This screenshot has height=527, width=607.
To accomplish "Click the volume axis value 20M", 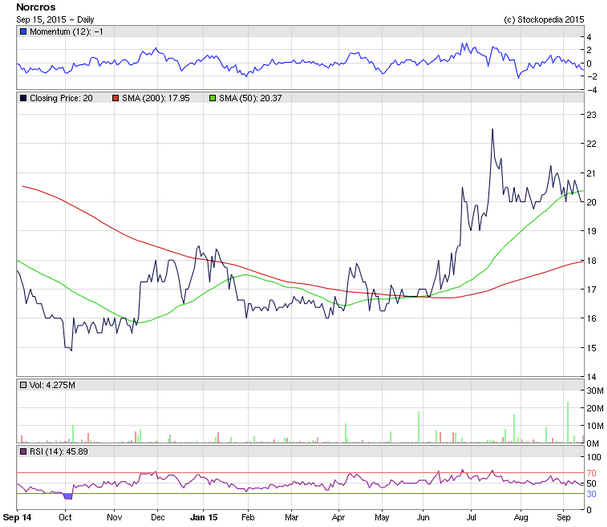I will 595,409.
